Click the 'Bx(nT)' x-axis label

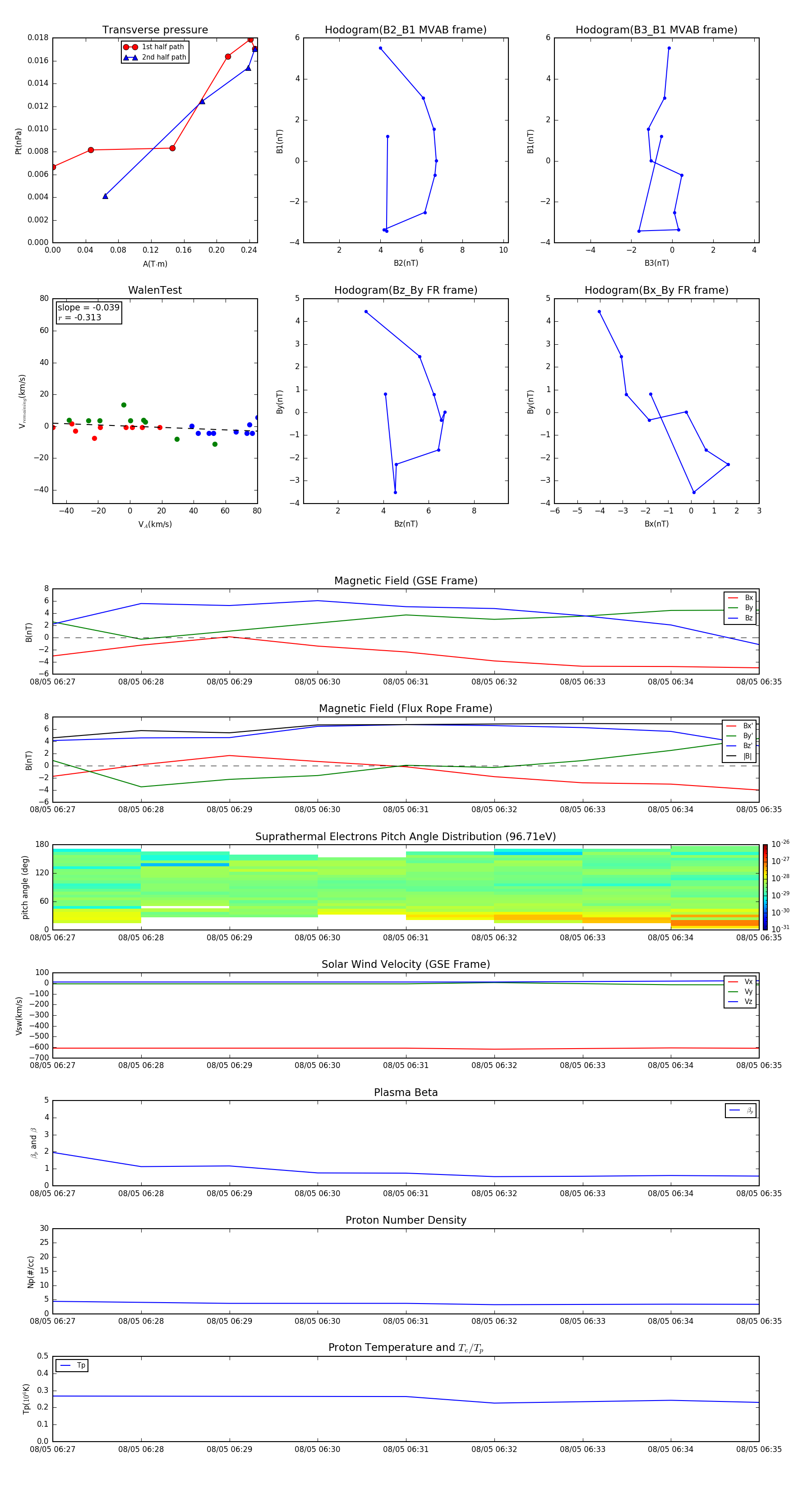(656, 524)
